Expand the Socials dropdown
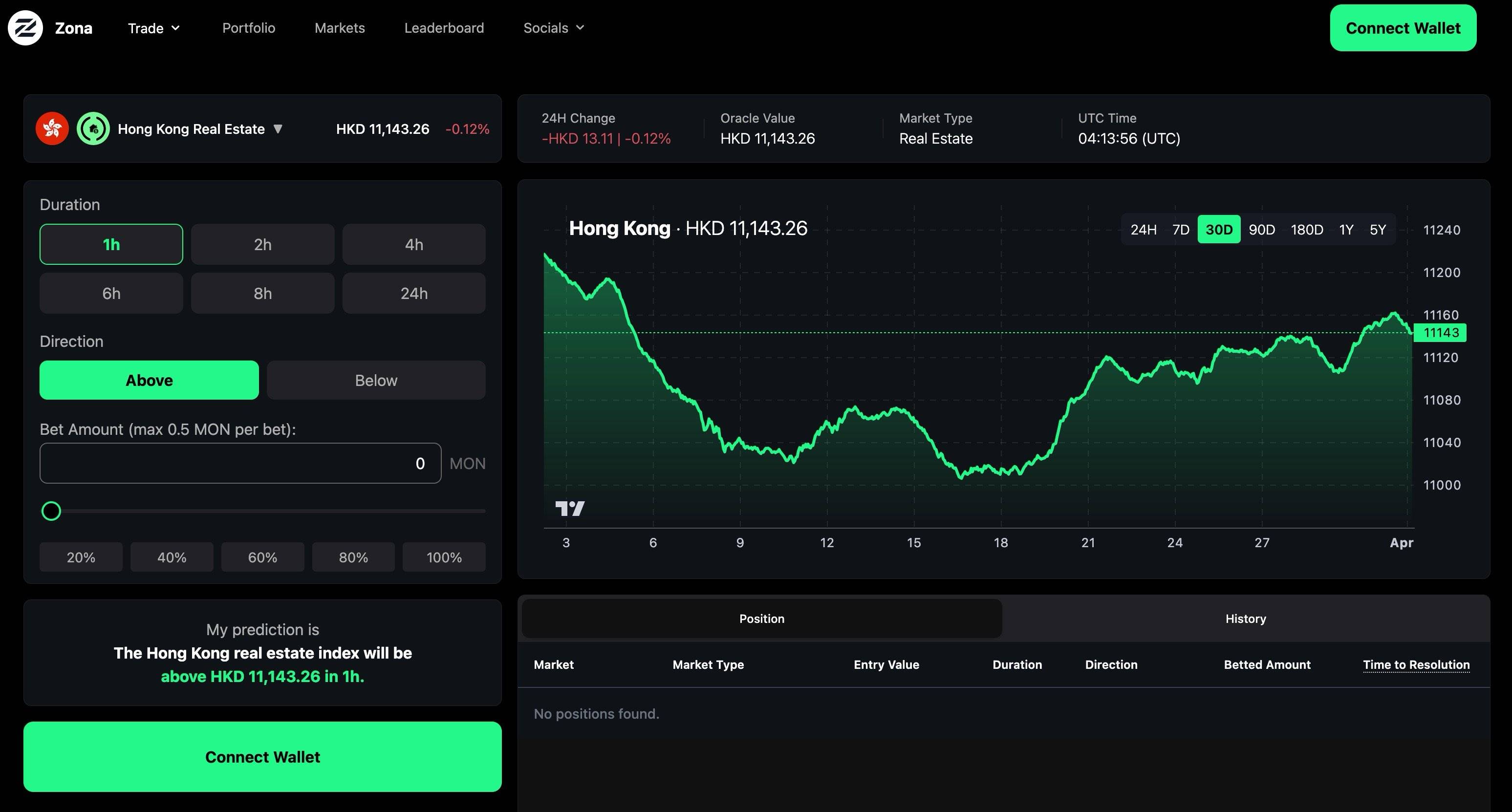Image resolution: width=1512 pixels, height=812 pixels. click(x=554, y=28)
